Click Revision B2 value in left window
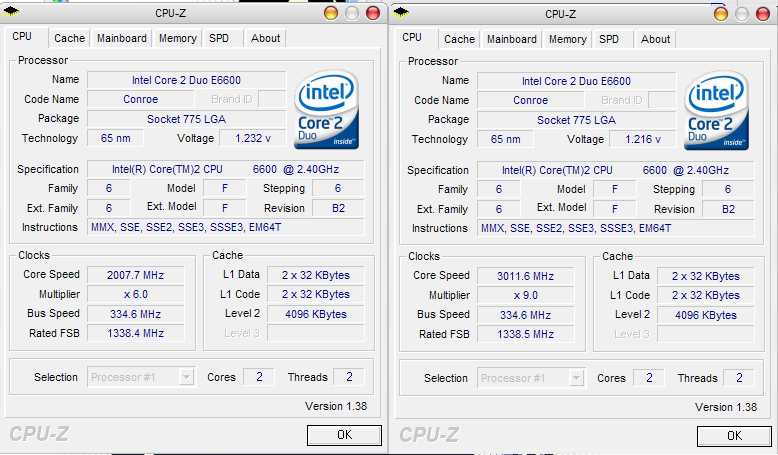The height and width of the screenshot is (455, 778). (x=338, y=208)
